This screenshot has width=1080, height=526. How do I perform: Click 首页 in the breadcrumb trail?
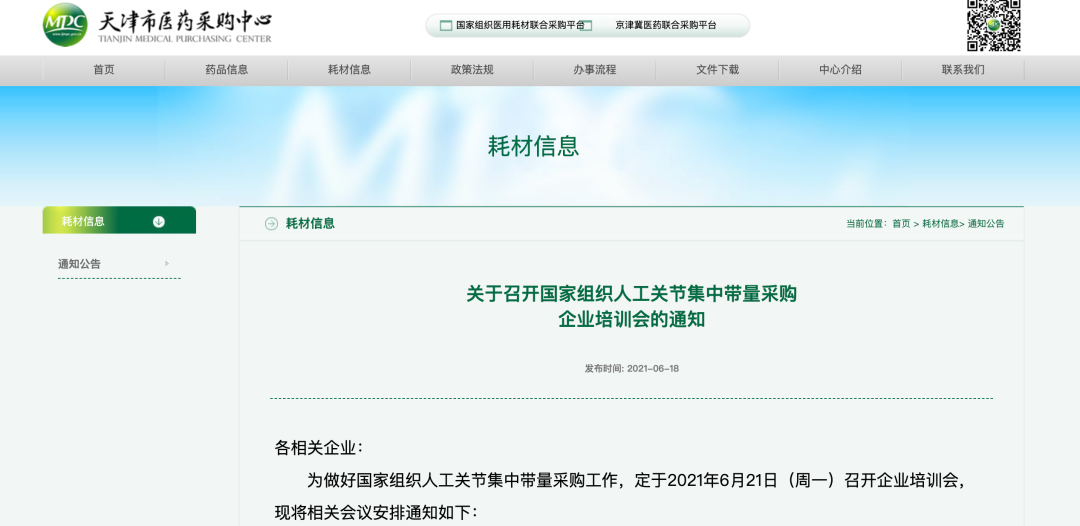click(901, 224)
